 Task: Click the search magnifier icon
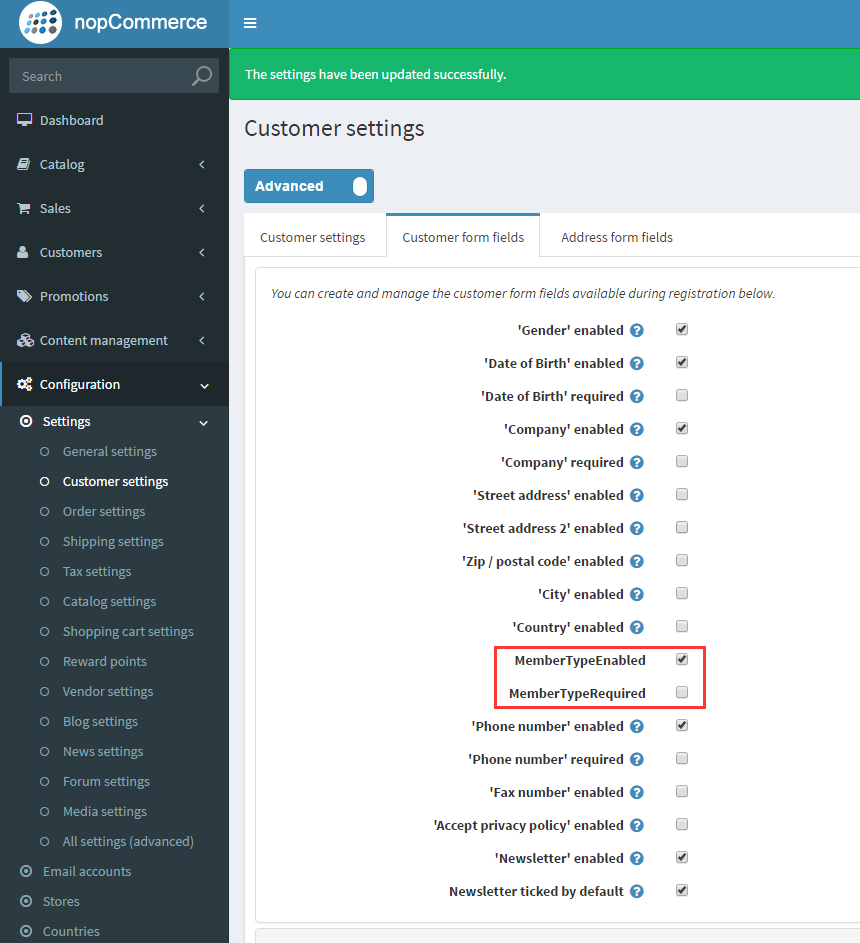[201, 76]
